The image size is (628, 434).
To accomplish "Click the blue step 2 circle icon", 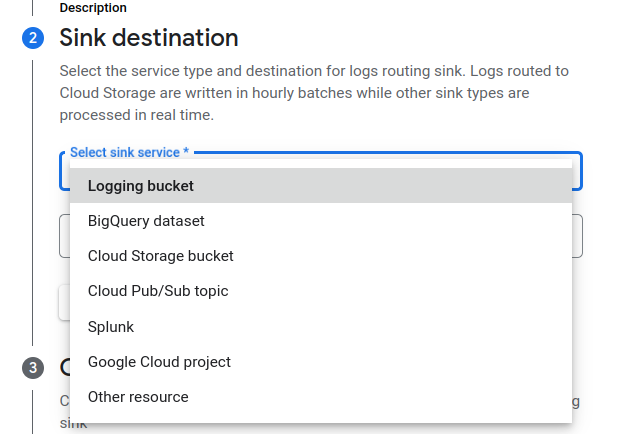I will (33, 38).
